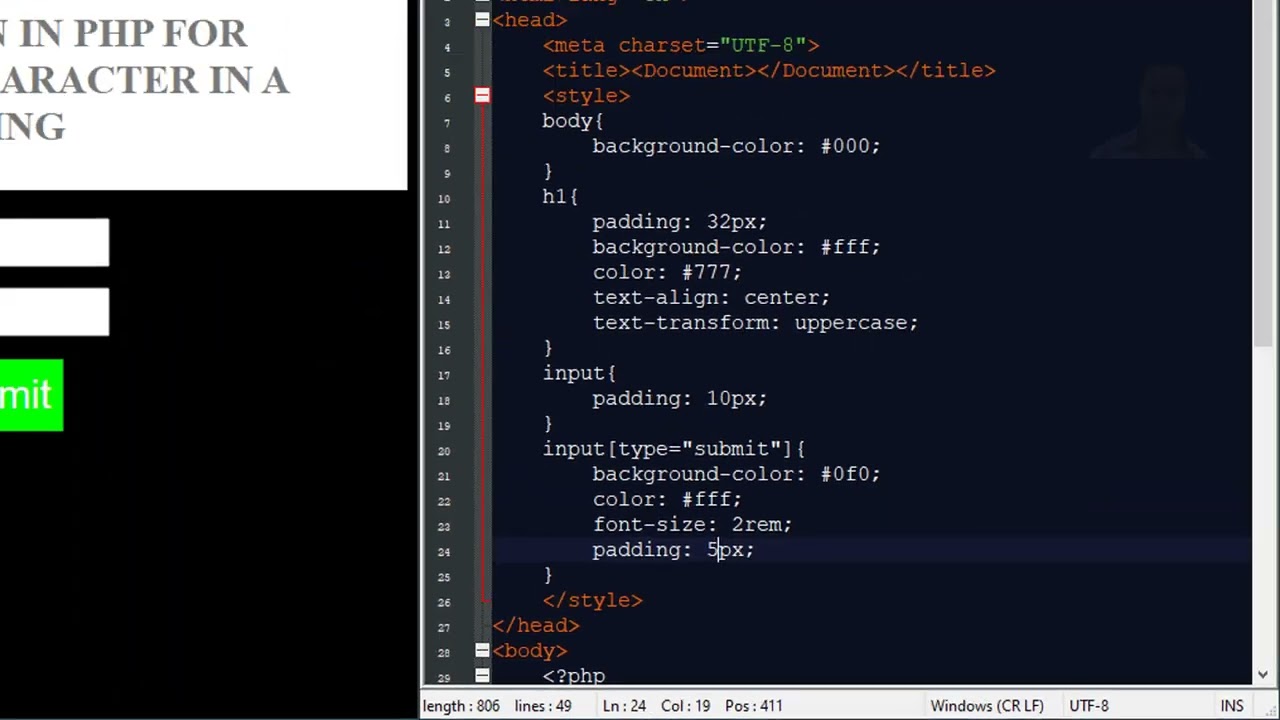
Task: Click the title Document line
Action: click(x=769, y=70)
